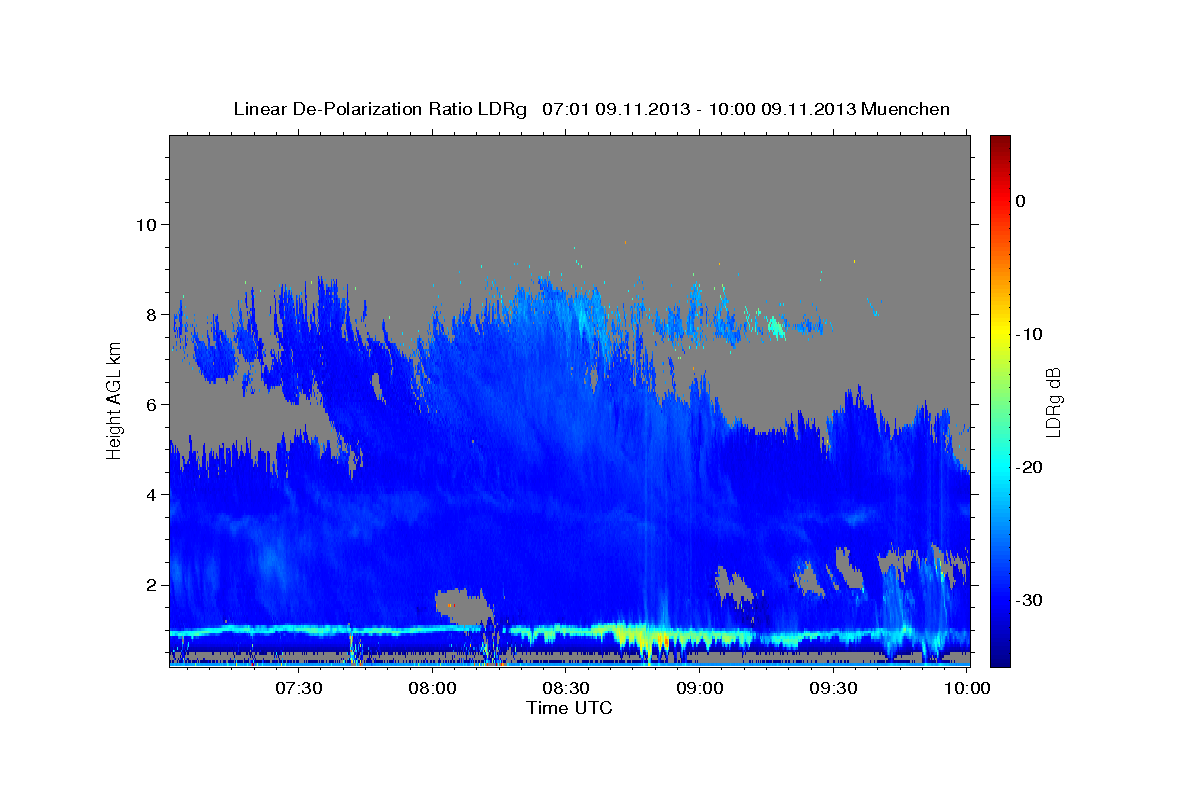Click the 08:00 time tick label
Image resolution: width=1200 pixels, height=800 pixels.
pyautogui.click(x=434, y=688)
